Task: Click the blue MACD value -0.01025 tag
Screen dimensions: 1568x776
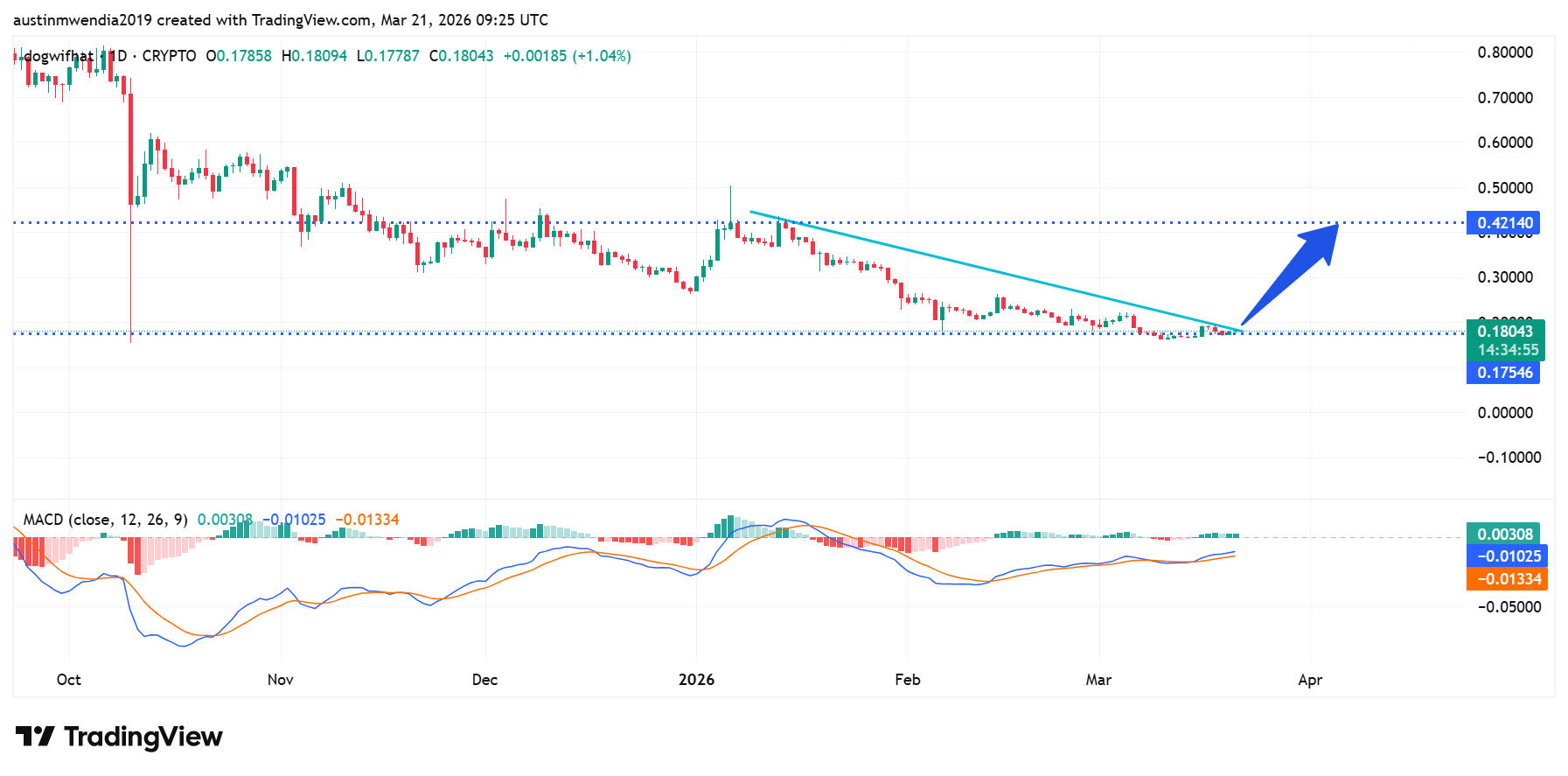Action: tap(1508, 556)
